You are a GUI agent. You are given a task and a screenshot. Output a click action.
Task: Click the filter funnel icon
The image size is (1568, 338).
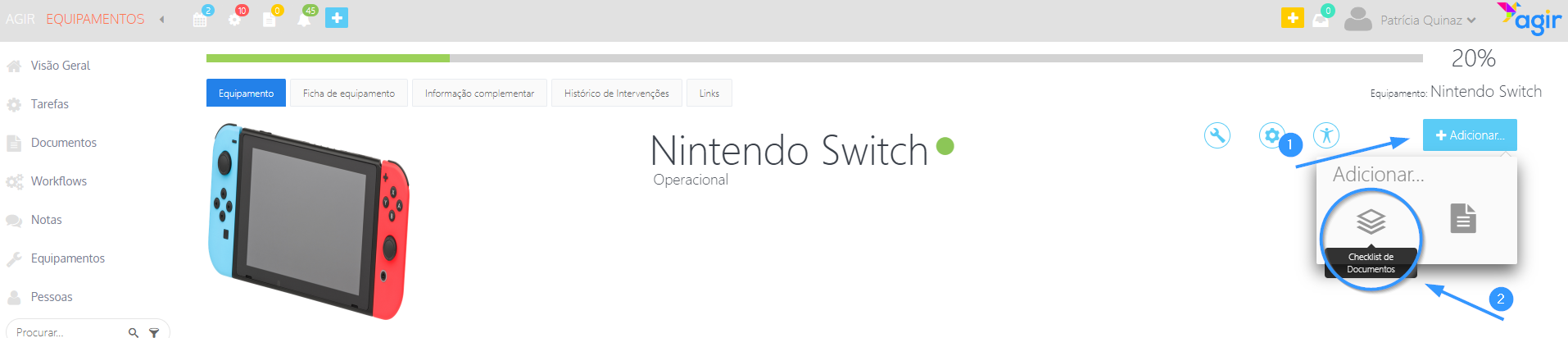point(153,332)
